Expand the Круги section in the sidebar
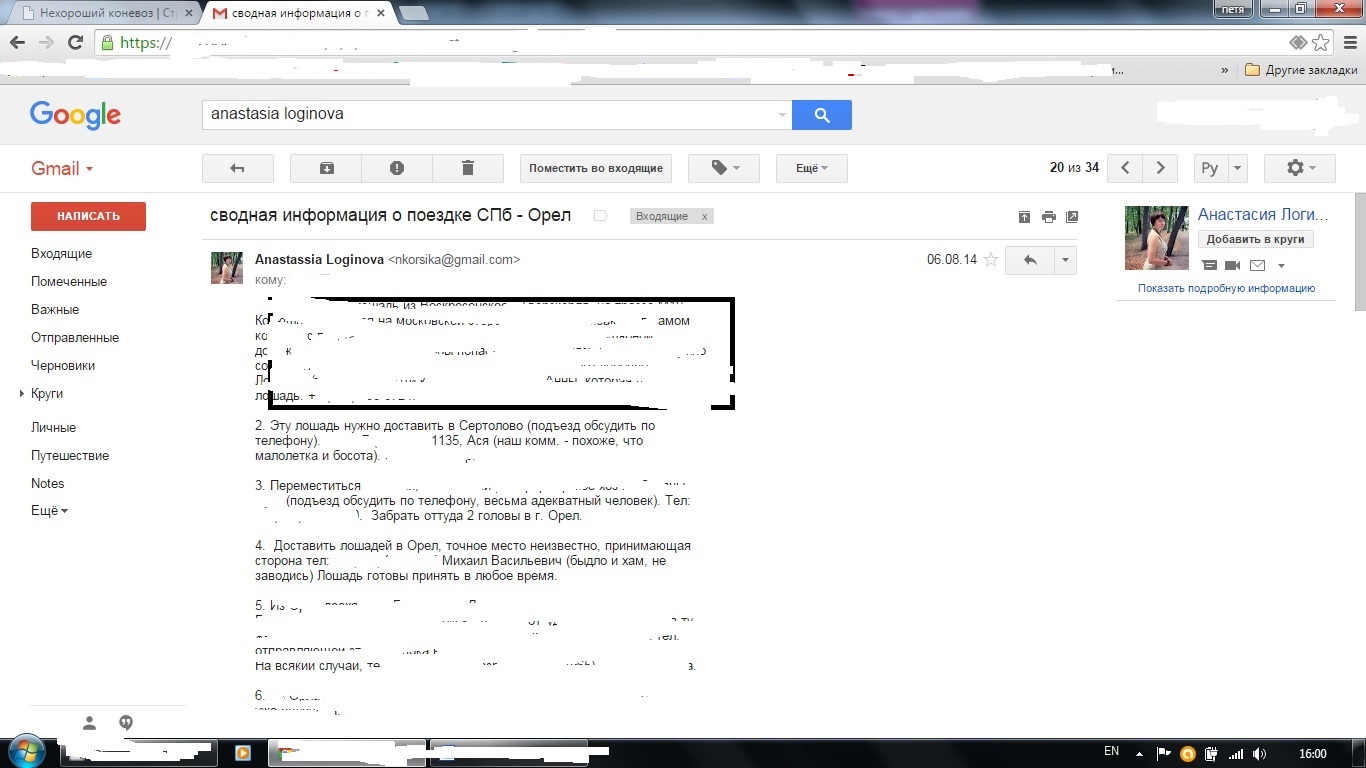The image size is (1366, 768). (22, 394)
